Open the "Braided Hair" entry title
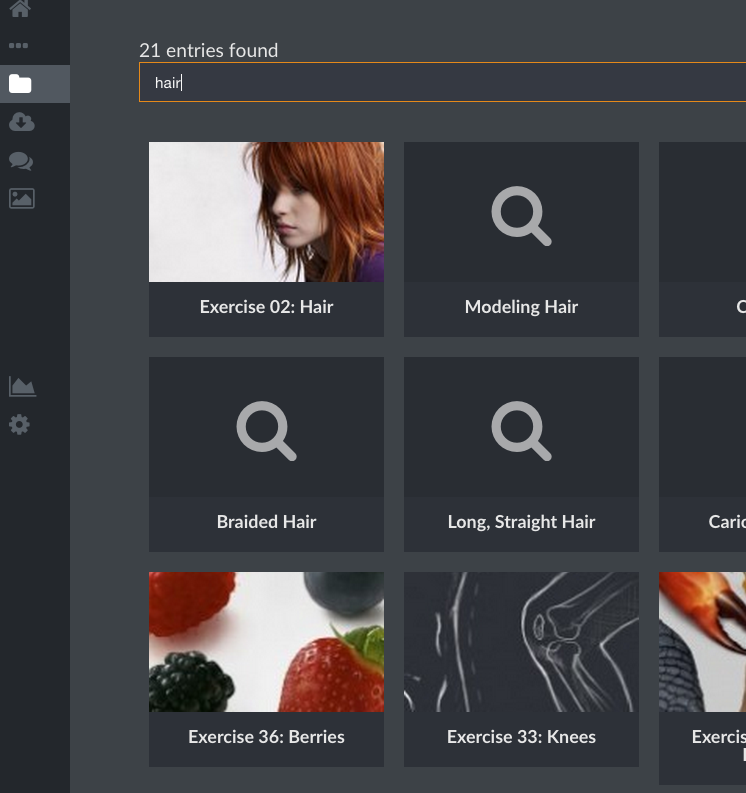The height and width of the screenshot is (793, 746). tap(267, 522)
